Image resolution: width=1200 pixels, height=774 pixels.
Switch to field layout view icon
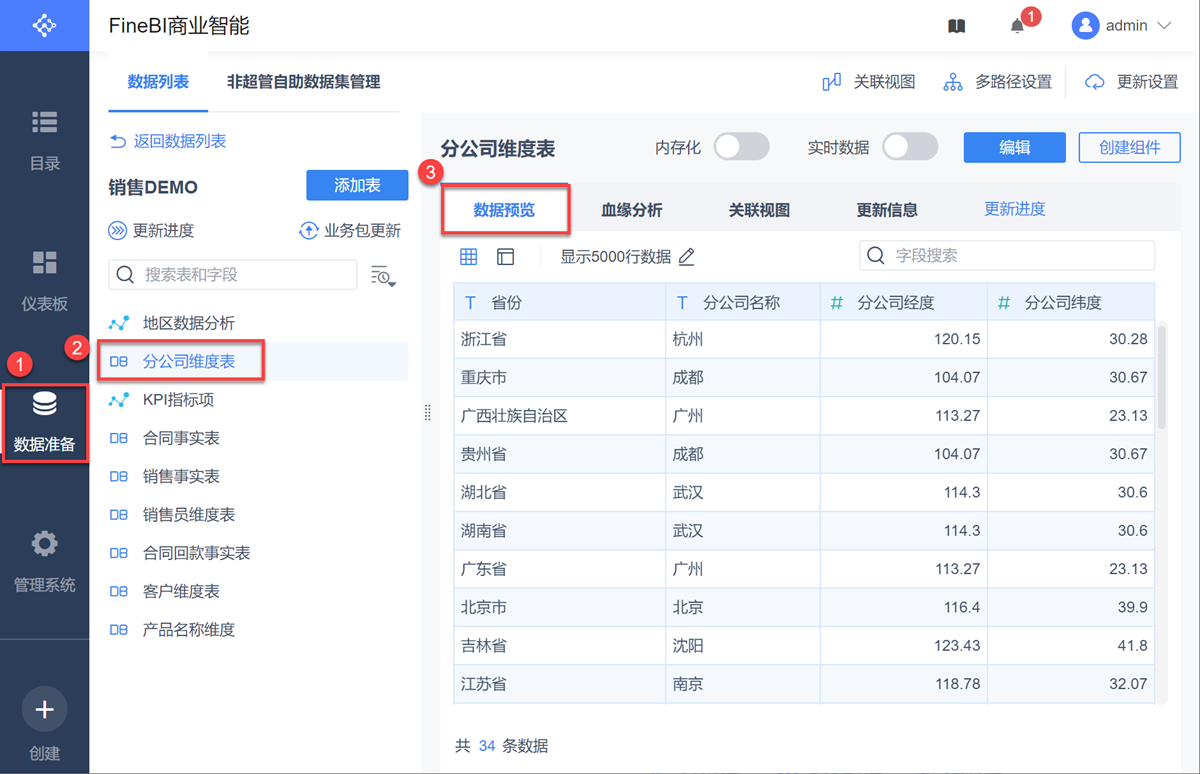coord(506,257)
